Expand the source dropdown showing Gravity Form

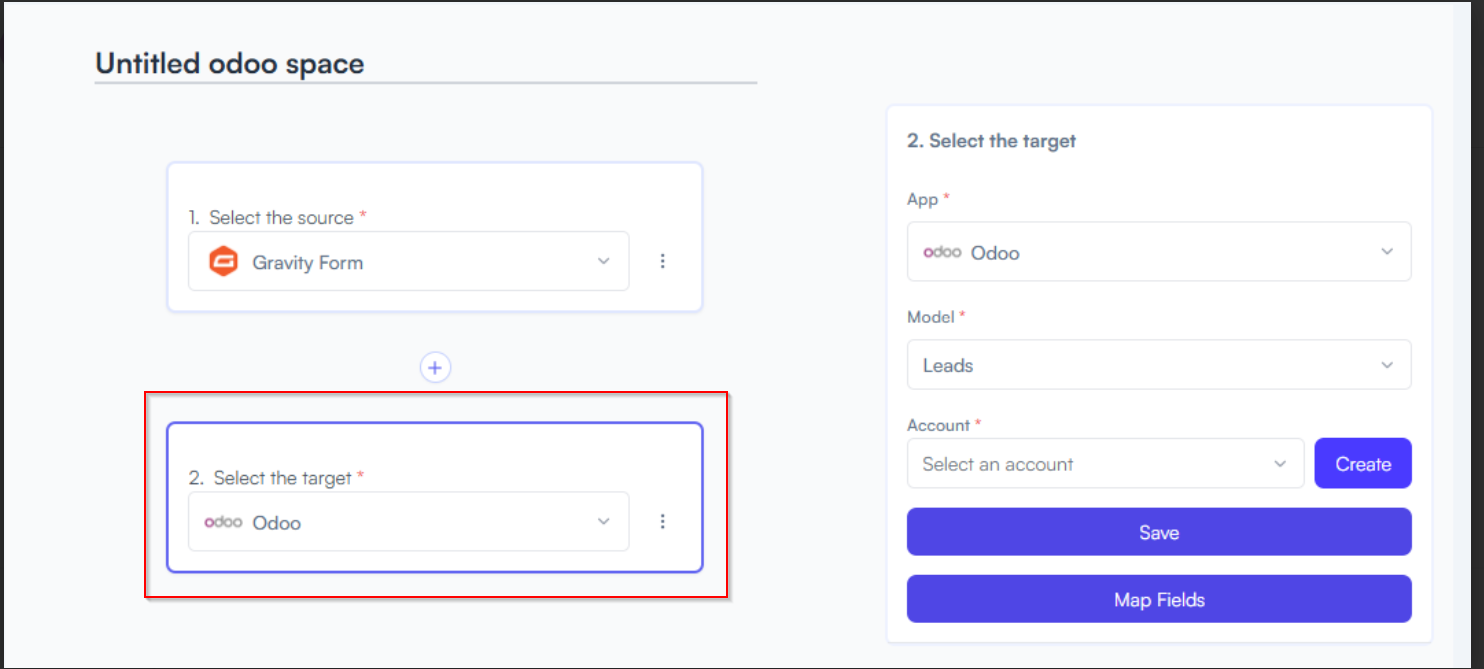(408, 261)
